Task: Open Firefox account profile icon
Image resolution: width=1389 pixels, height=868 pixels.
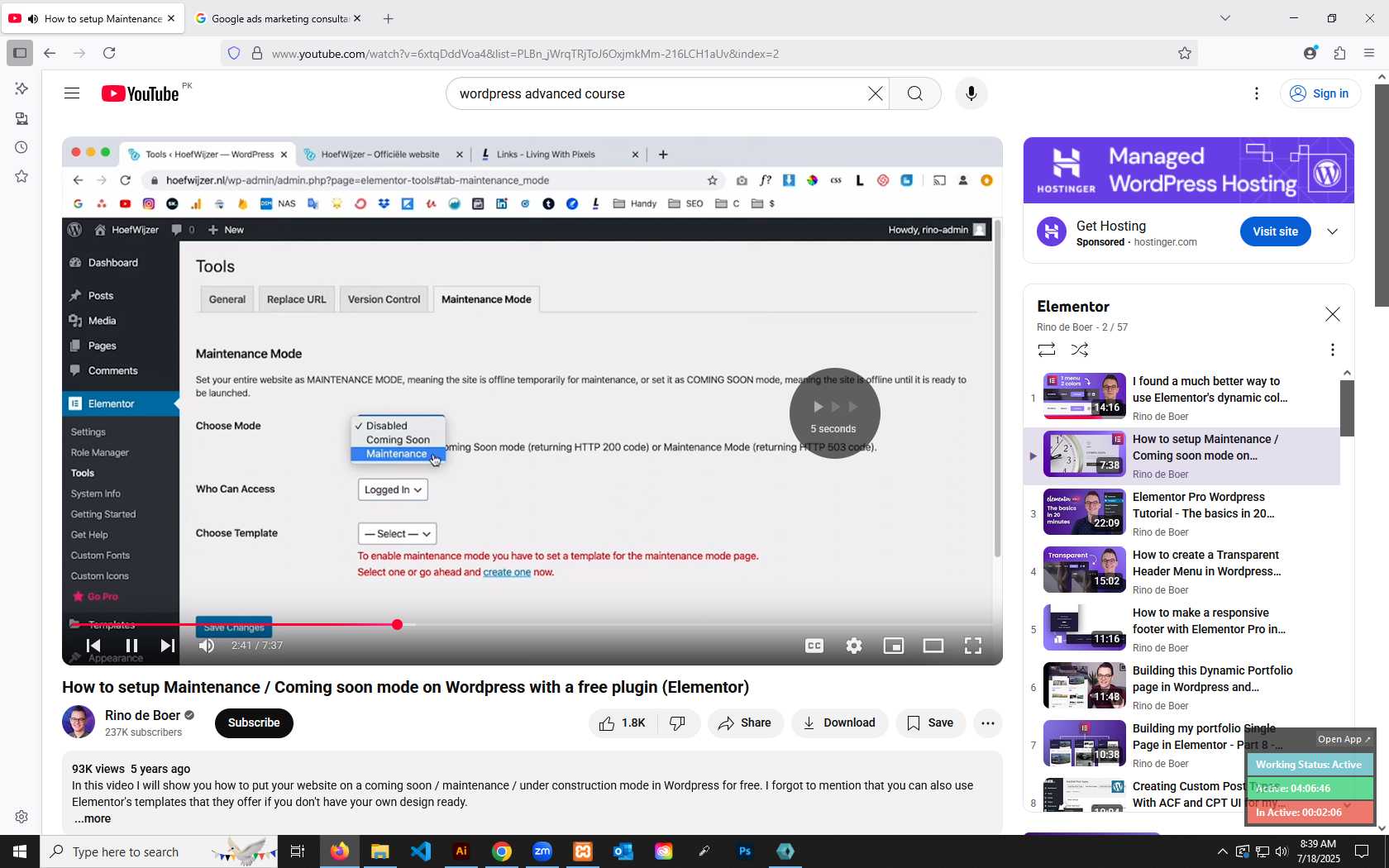Action: pos(1310,53)
